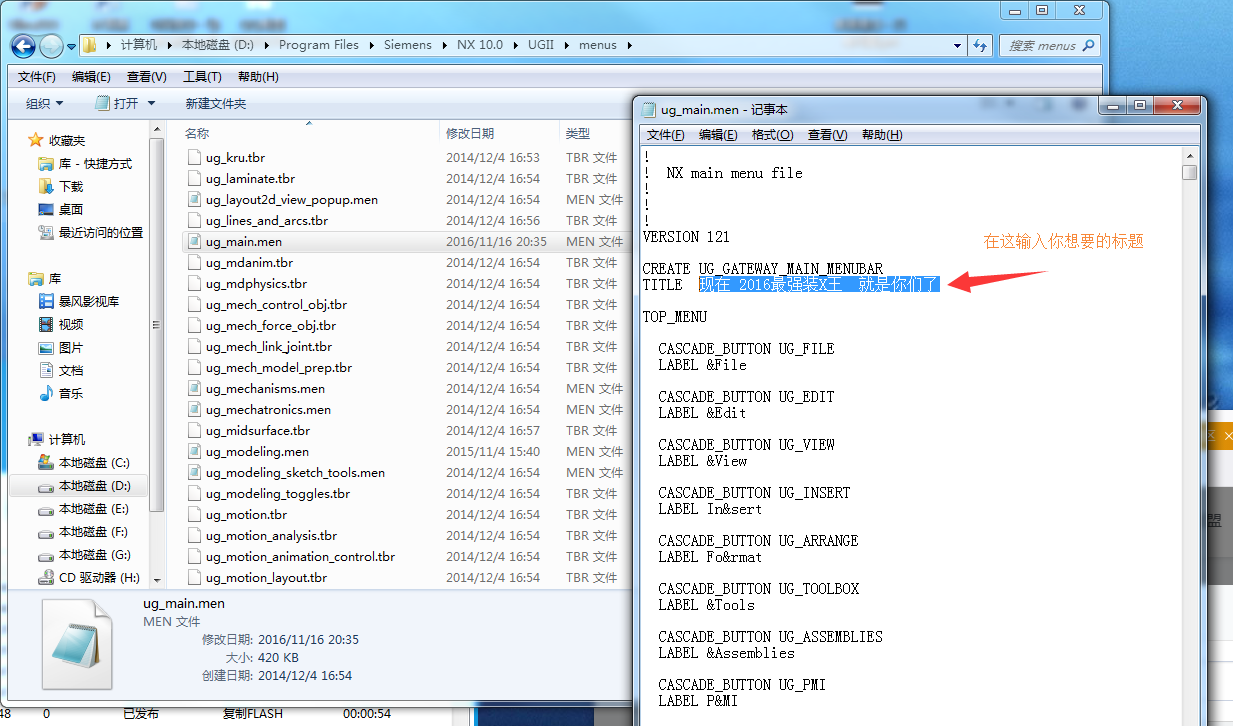Select 本地磁盘 (C:) drive icon
The width and height of the screenshot is (1233, 726).
coord(46,463)
